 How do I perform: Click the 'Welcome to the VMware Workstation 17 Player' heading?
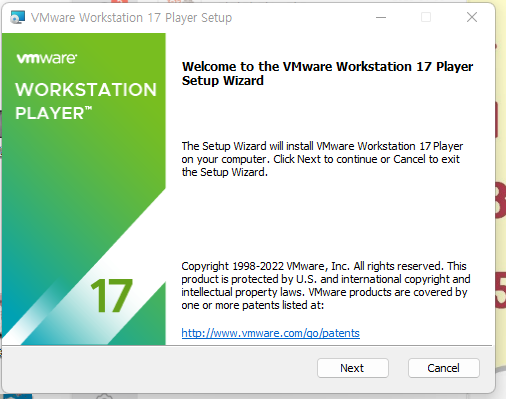327,73
